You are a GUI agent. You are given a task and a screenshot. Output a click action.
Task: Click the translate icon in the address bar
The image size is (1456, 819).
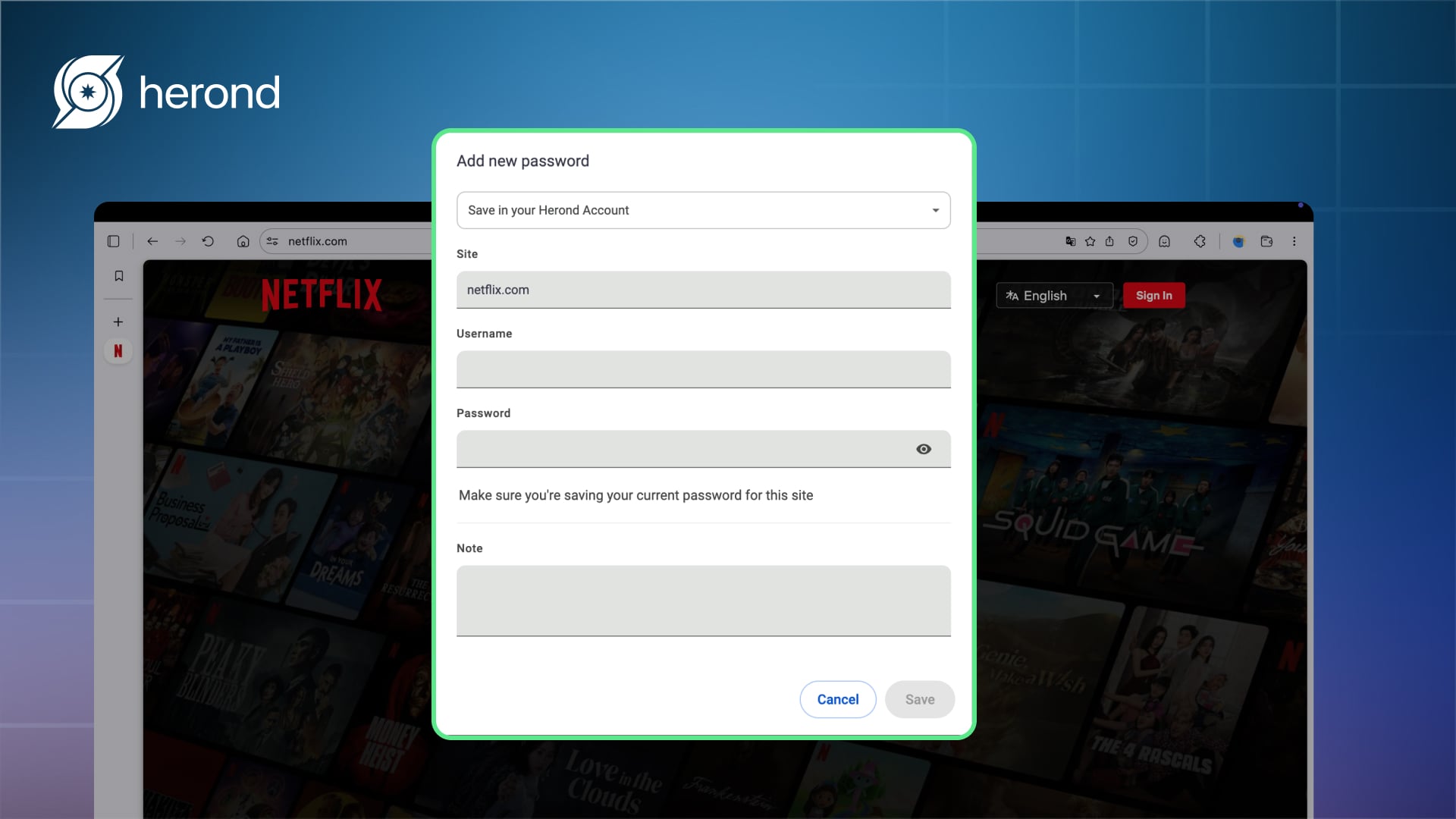pos(1070,241)
